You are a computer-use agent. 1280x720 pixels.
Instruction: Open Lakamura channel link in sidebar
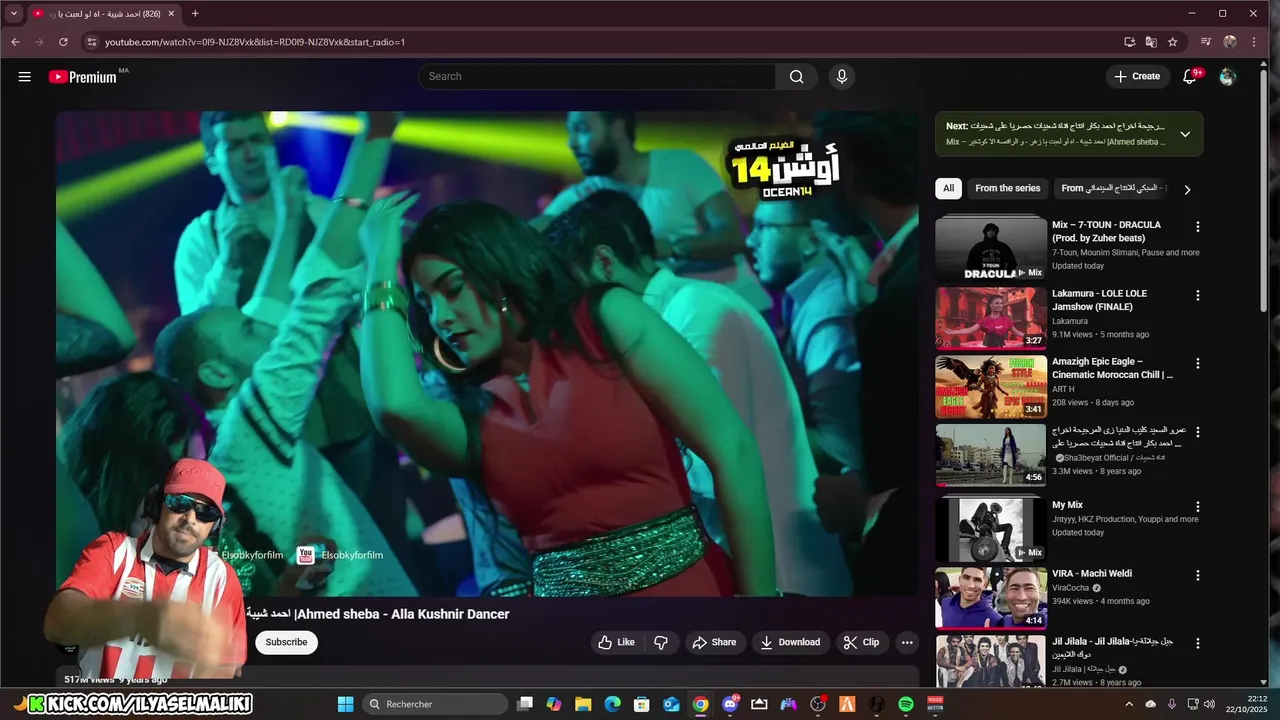click(1070, 321)
